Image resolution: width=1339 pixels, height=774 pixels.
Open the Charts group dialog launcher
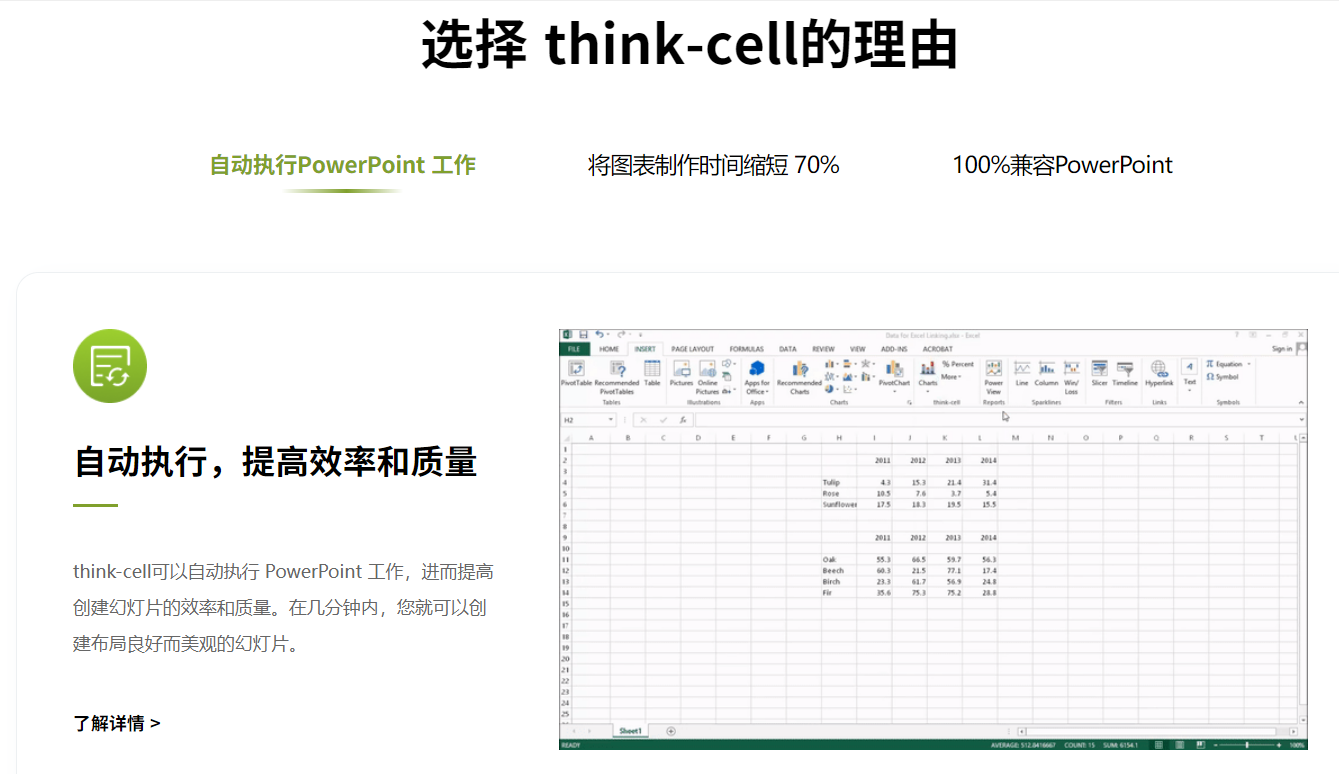tap(910, 402)
